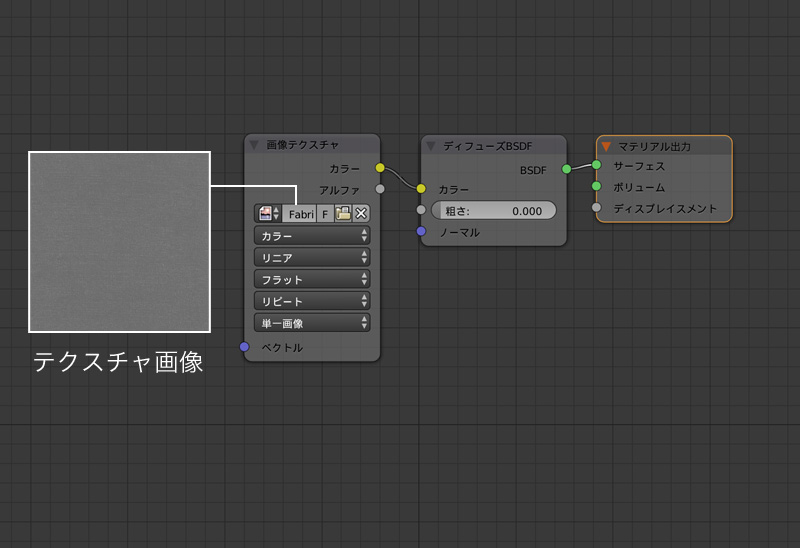
Task: Open the 単一画像 source dropdown
Action: (x=312, y=323)
